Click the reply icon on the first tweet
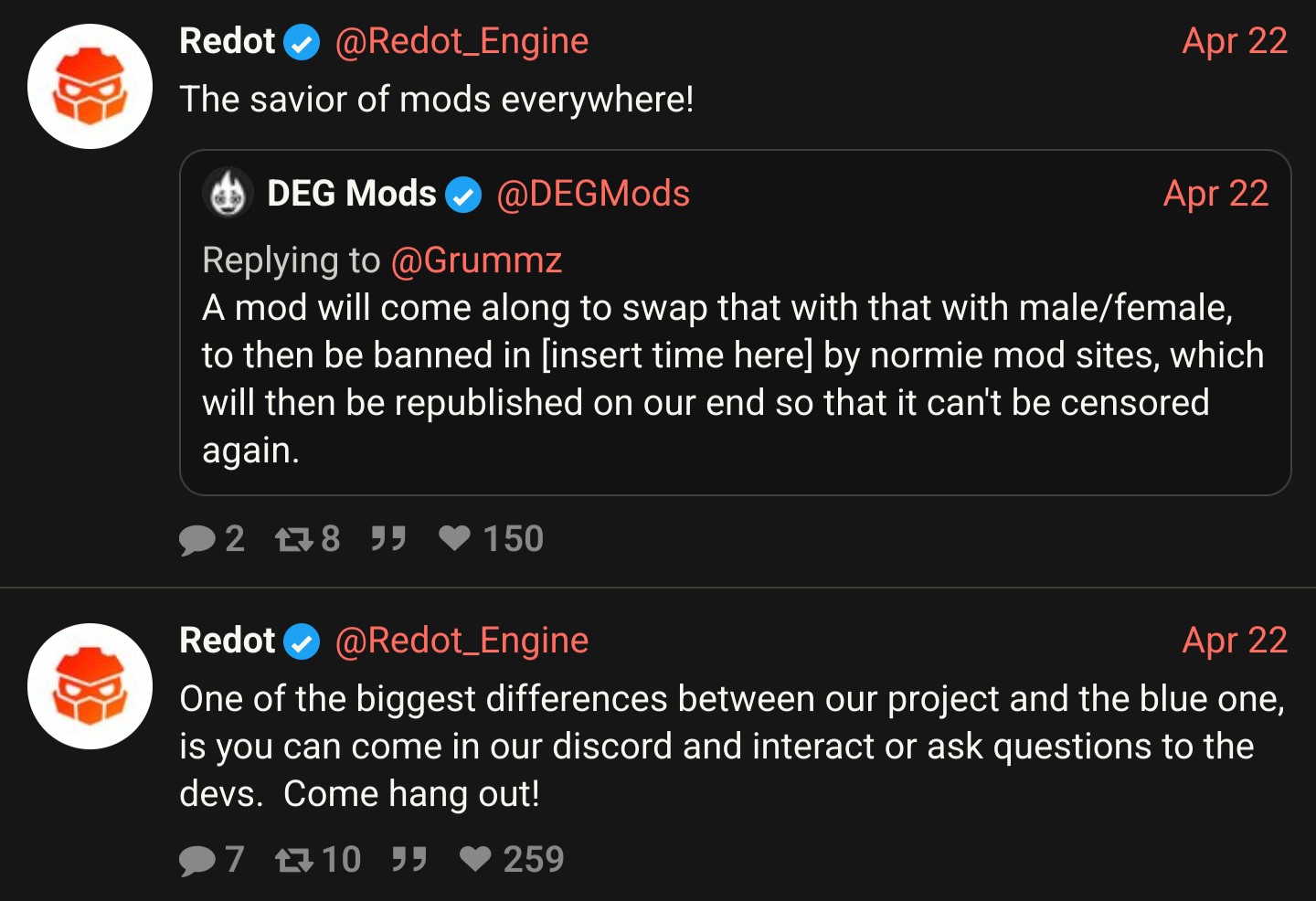Image resolution: width=1316 pixels, height=901 pixels. 196,540
